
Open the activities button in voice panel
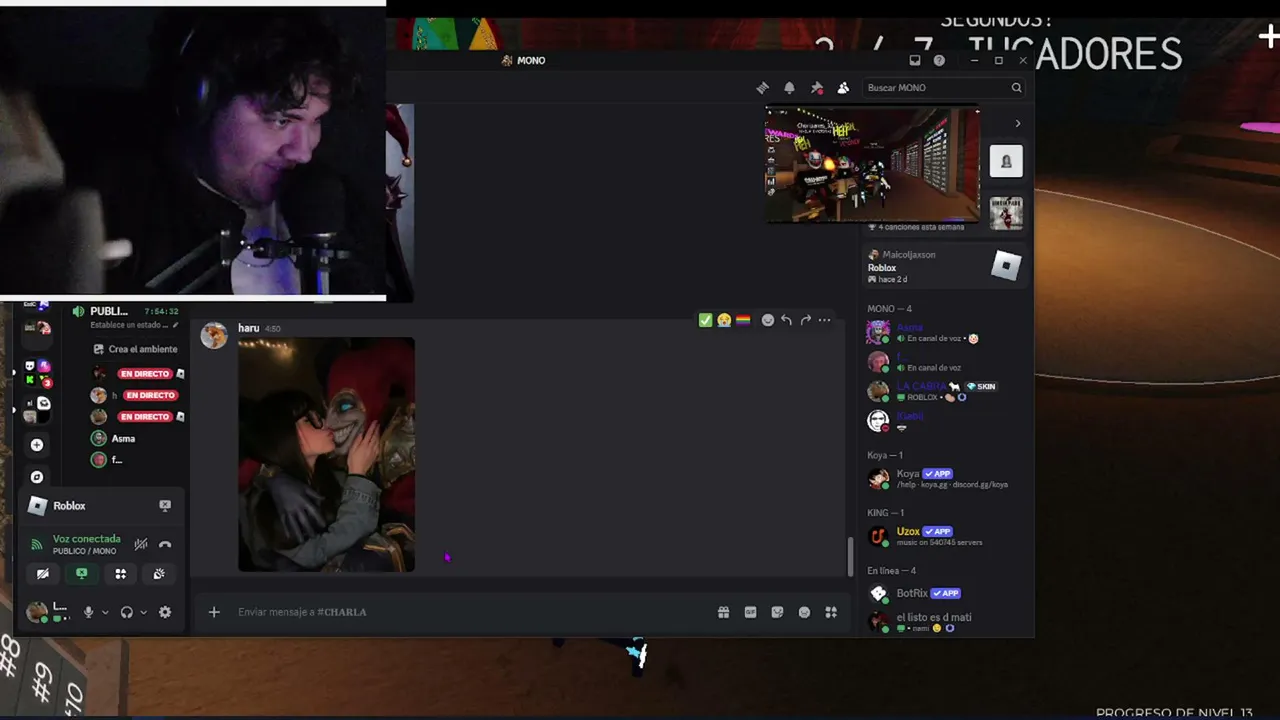click(121, 574)
